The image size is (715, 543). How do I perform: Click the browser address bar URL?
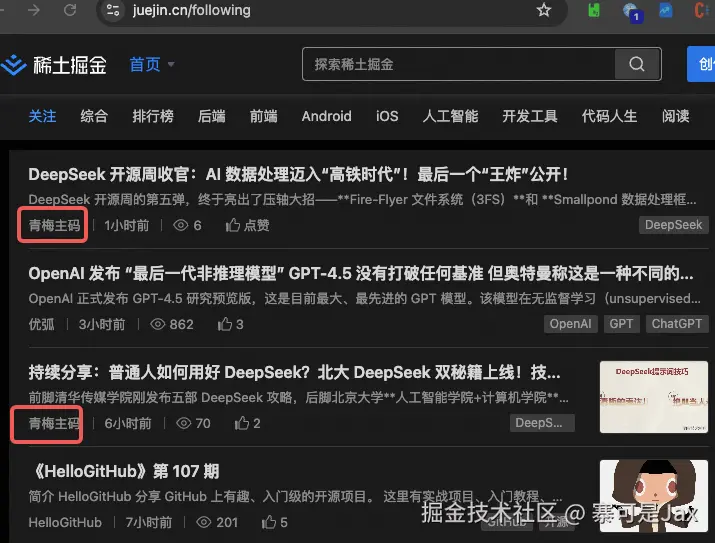[x=190, y=11]
